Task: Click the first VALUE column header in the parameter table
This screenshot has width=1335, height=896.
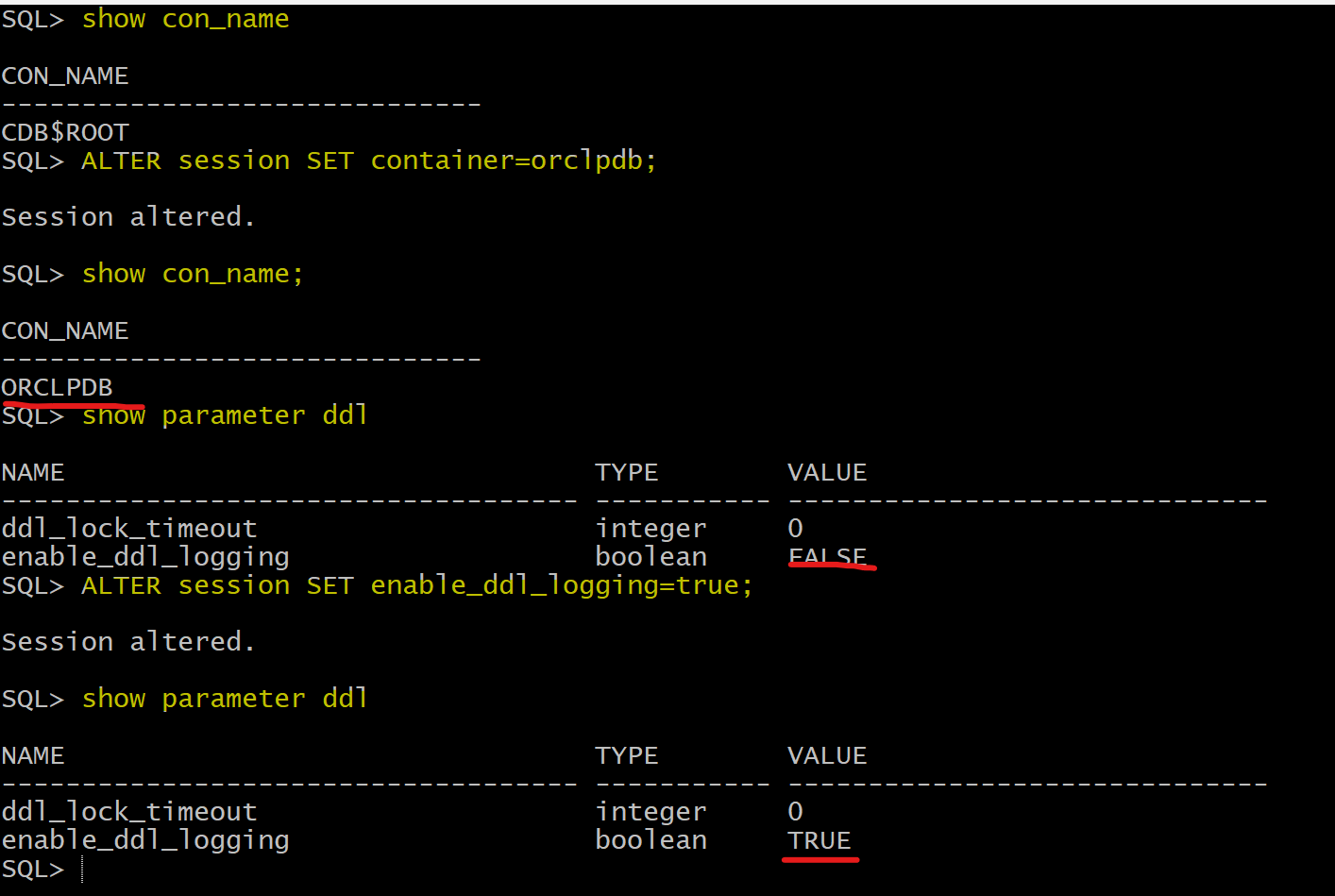Action: point(827,472)
